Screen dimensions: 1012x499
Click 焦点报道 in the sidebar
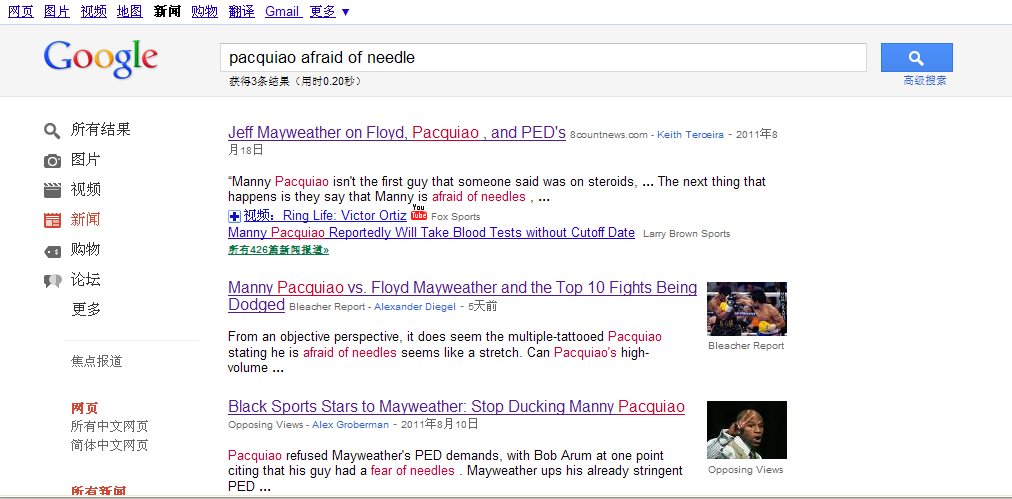point(97,362)
